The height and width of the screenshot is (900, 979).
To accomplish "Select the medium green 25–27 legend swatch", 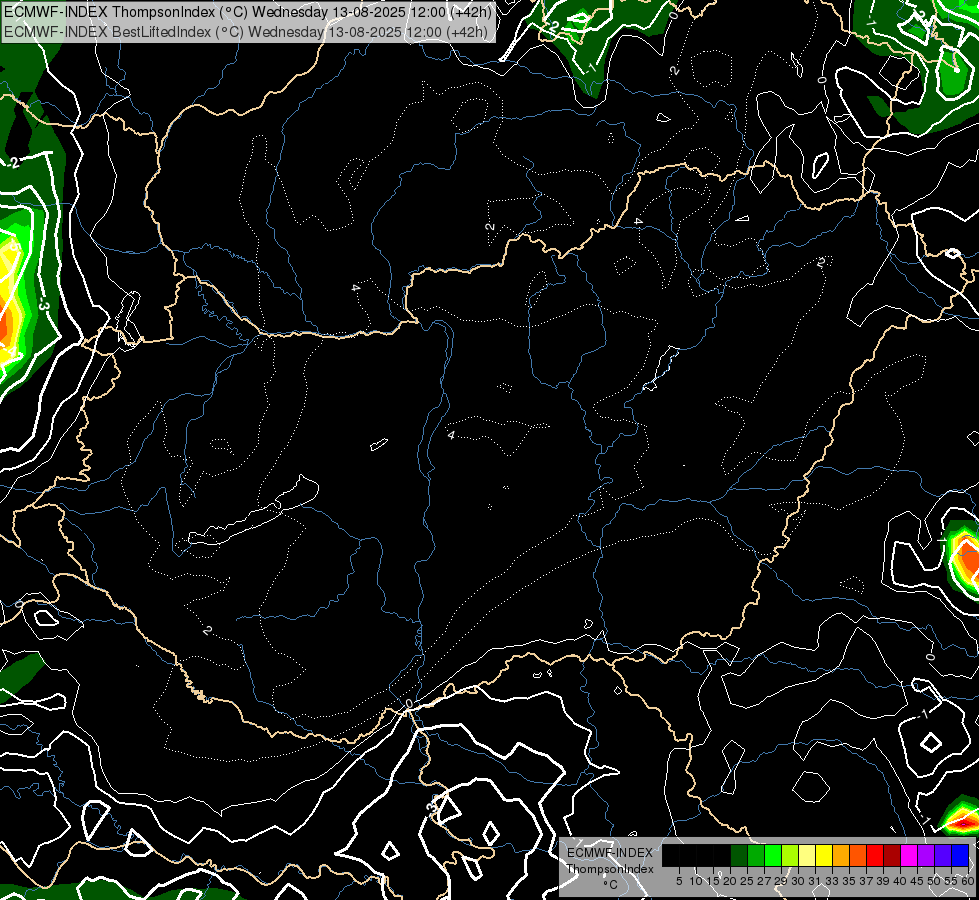I will click(x=755, y=855).
